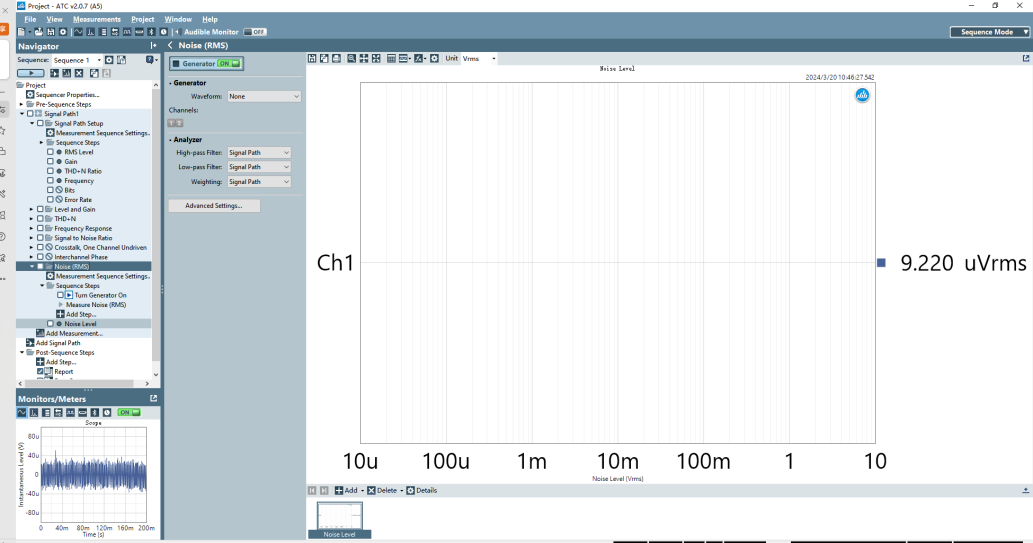1033x543 pixels.
Task: Click the graph zoom magnifier icon
Action: coord(351,59)
